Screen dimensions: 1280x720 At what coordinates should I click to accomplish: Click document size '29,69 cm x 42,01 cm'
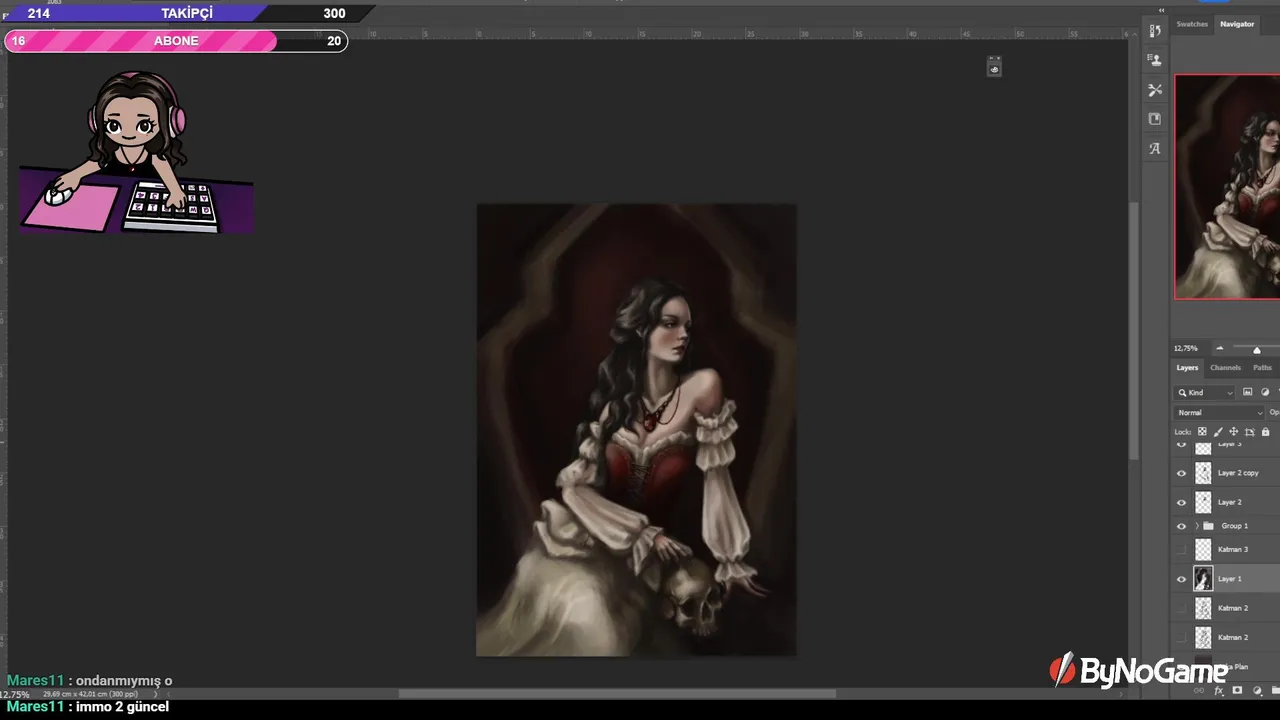pos(89,694)
